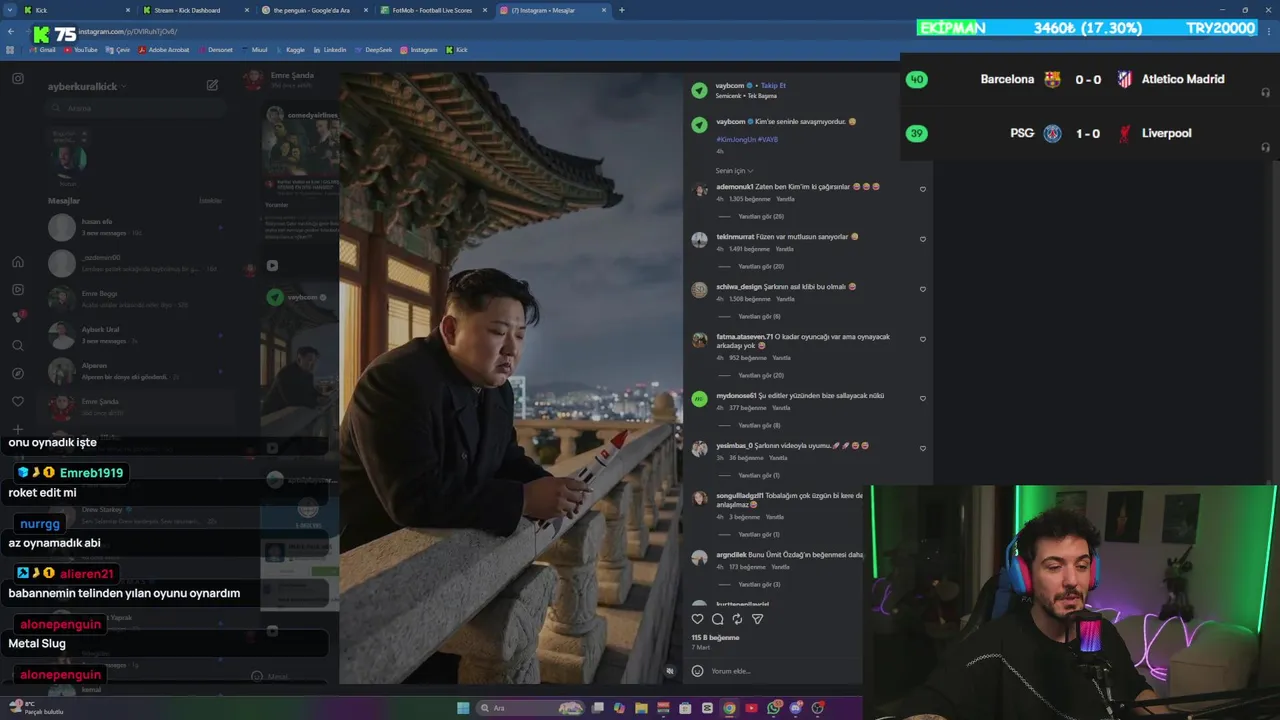Click the Windows Start button
The image size is (1280, 720).
click(463, 708)
